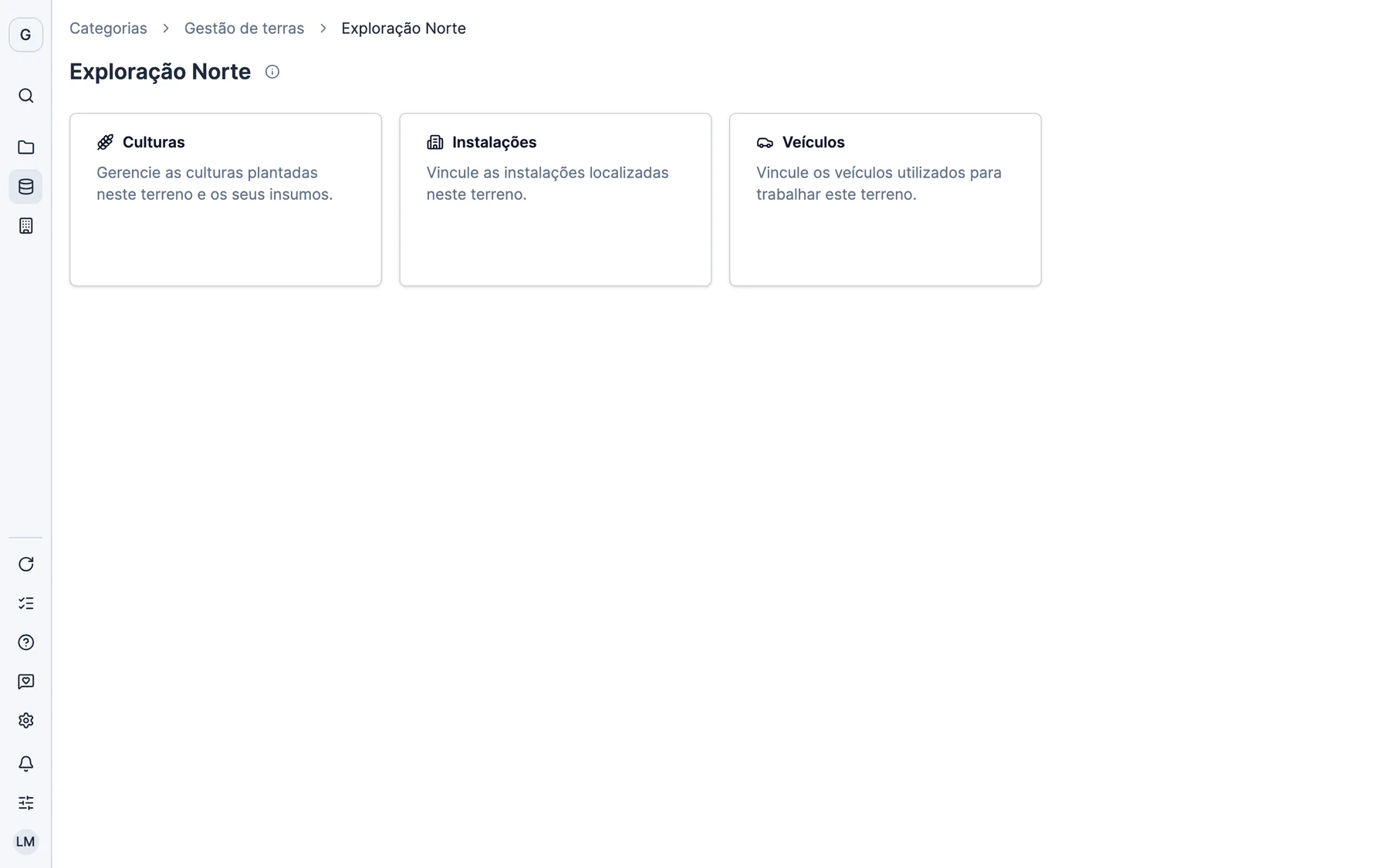Viewport: 1389px width, 868px height.
Task: Open the search magnifier icon
Action: coord(25,96)
